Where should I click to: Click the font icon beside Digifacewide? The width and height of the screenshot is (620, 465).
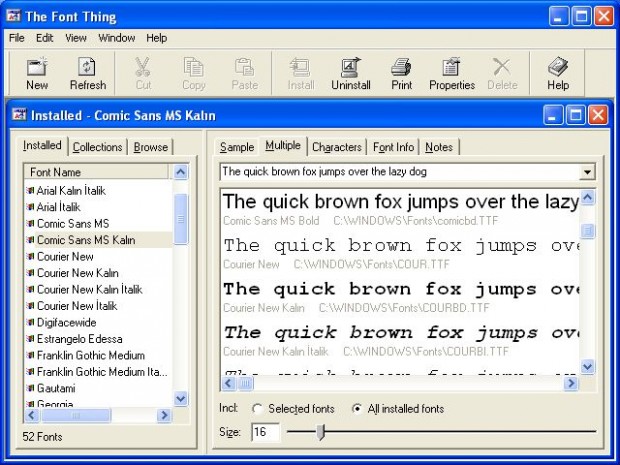click(30, 322)
